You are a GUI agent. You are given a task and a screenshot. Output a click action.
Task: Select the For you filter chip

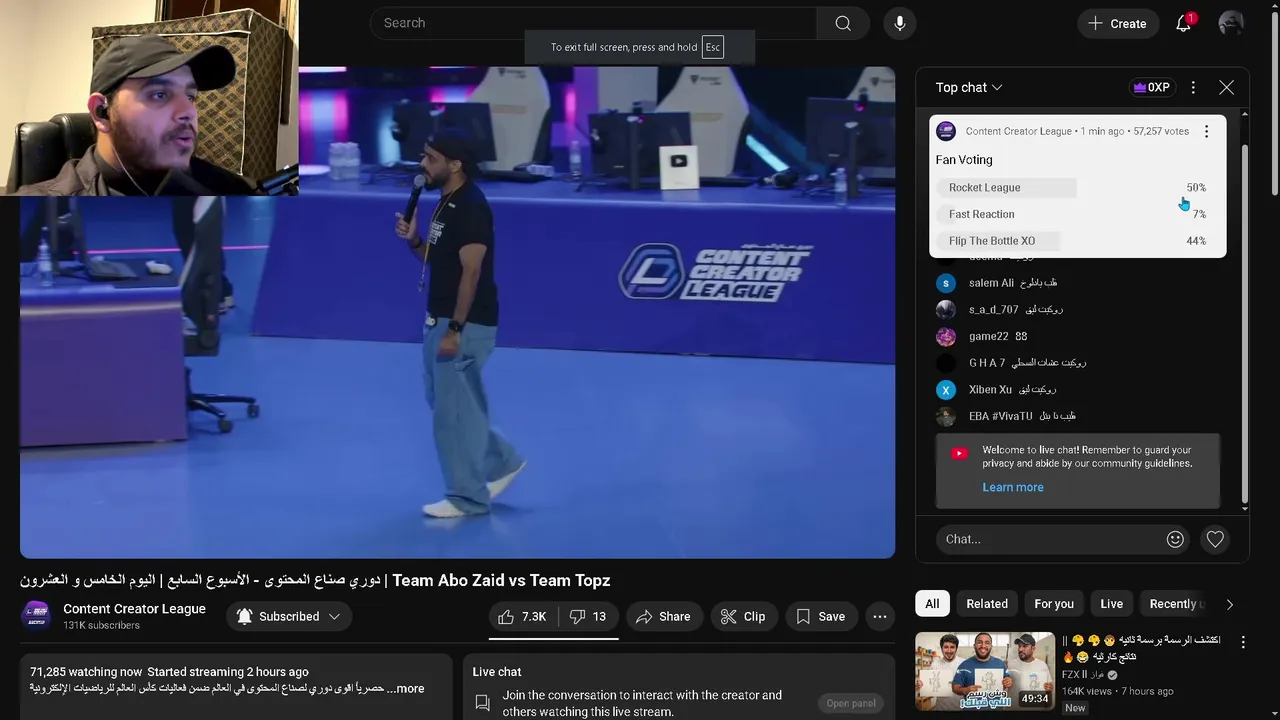[1054, 604]
